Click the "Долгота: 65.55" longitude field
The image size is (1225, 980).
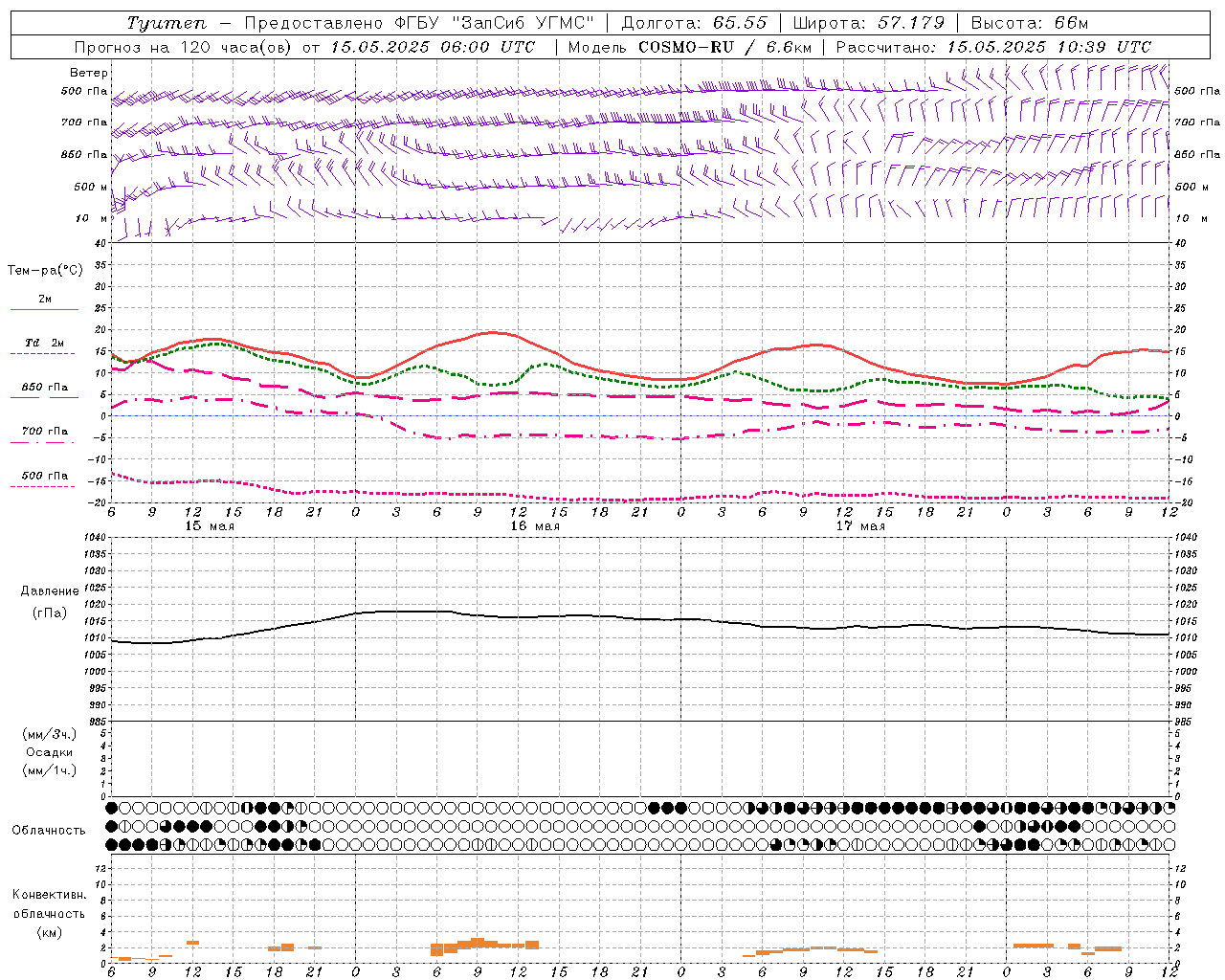pos(694,24)
